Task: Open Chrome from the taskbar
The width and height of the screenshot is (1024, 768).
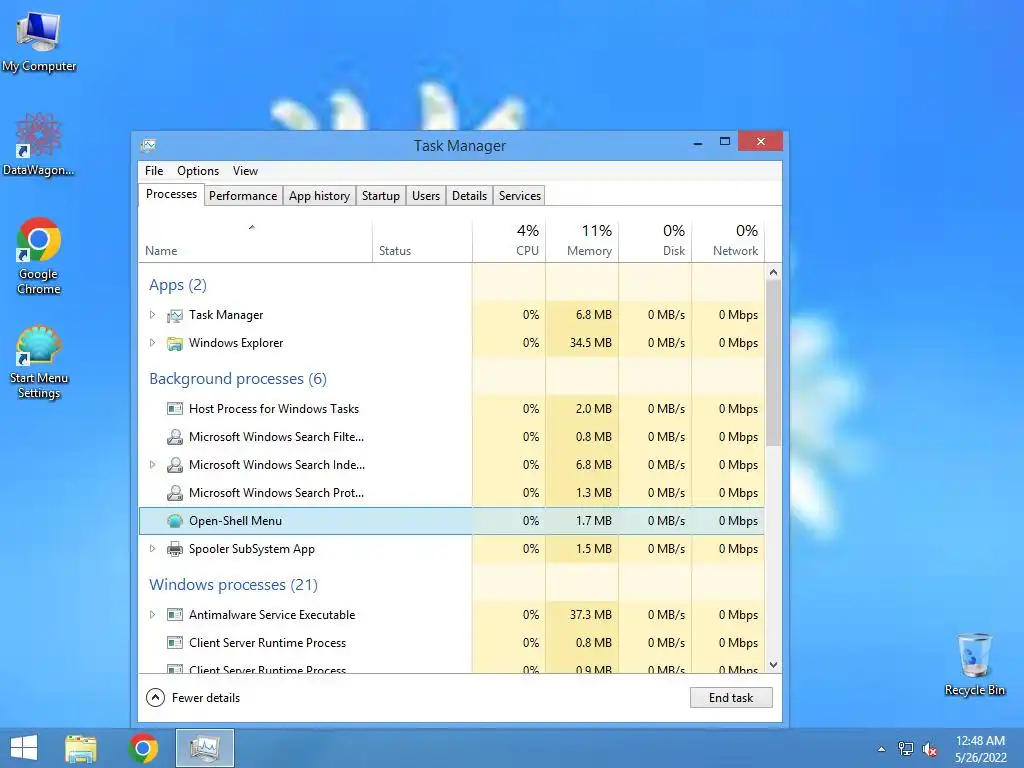Action: pos(143,748)
